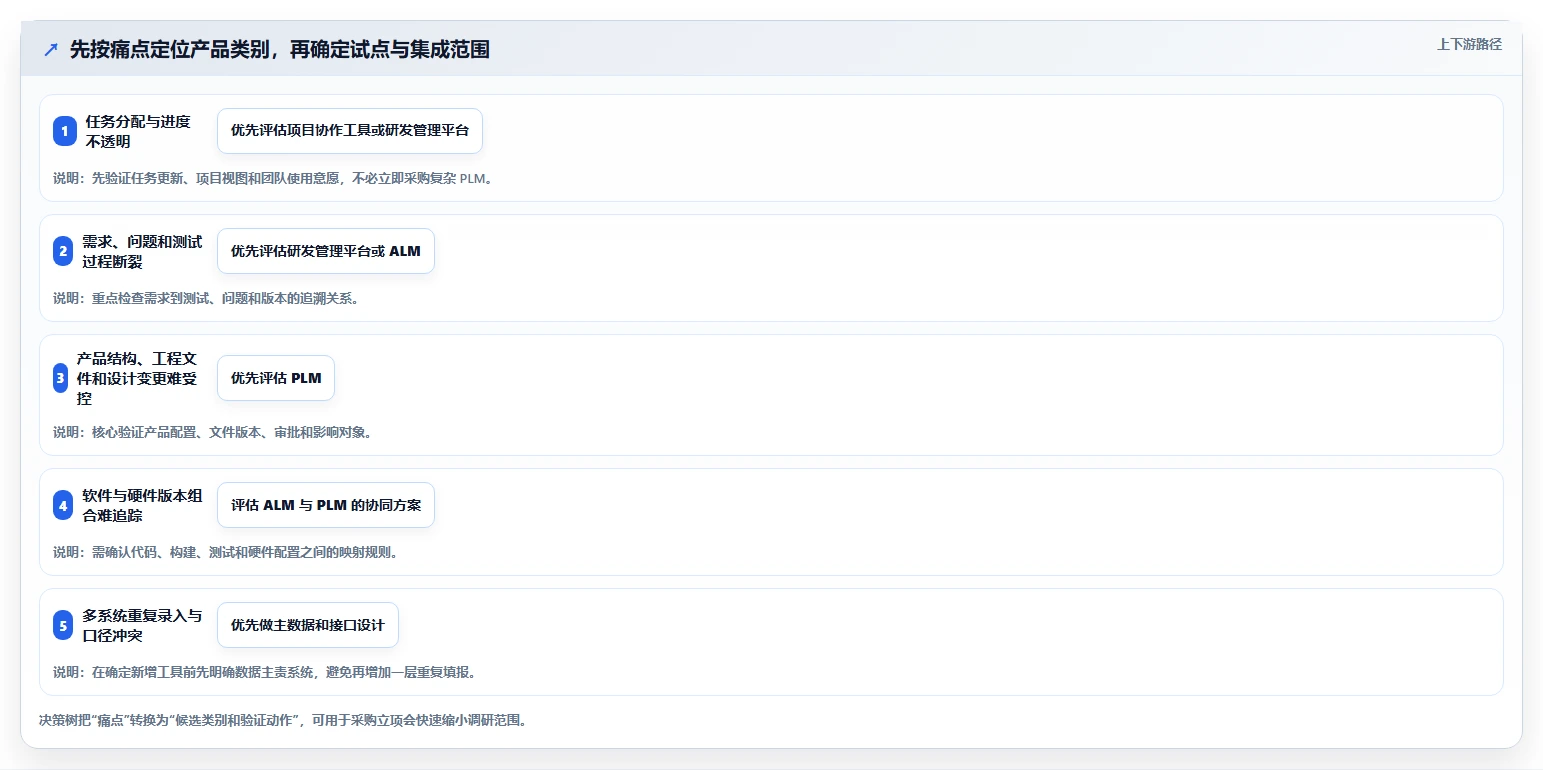Select 评估 ALM 与 PLM 的协同方案 box
Image resolution: width=1543 pixels, height=770 pixels.
click(x=326, y=505)
